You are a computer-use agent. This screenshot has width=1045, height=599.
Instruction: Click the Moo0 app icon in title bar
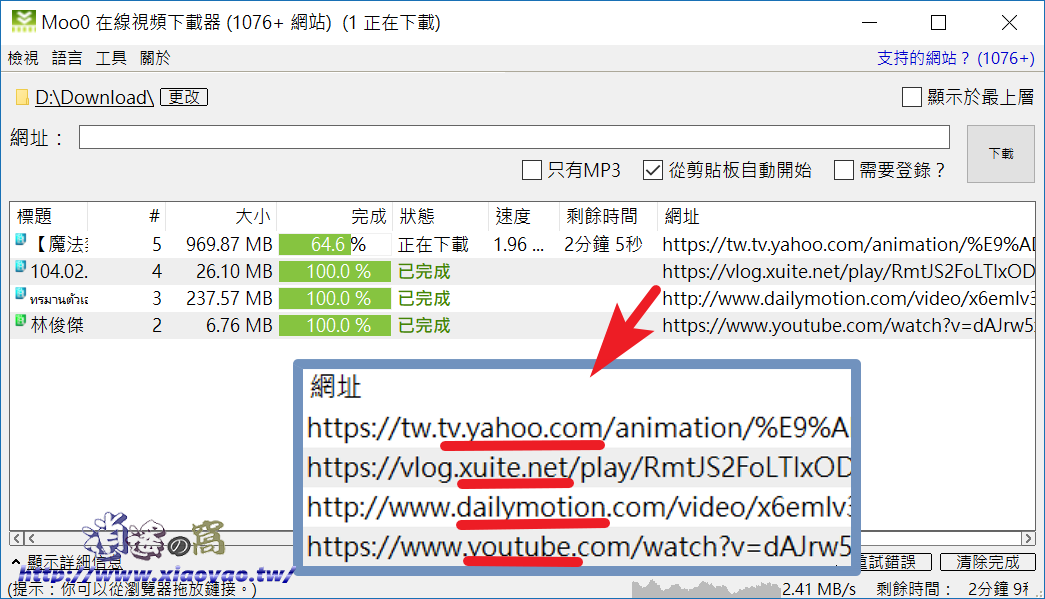(23, 21)
